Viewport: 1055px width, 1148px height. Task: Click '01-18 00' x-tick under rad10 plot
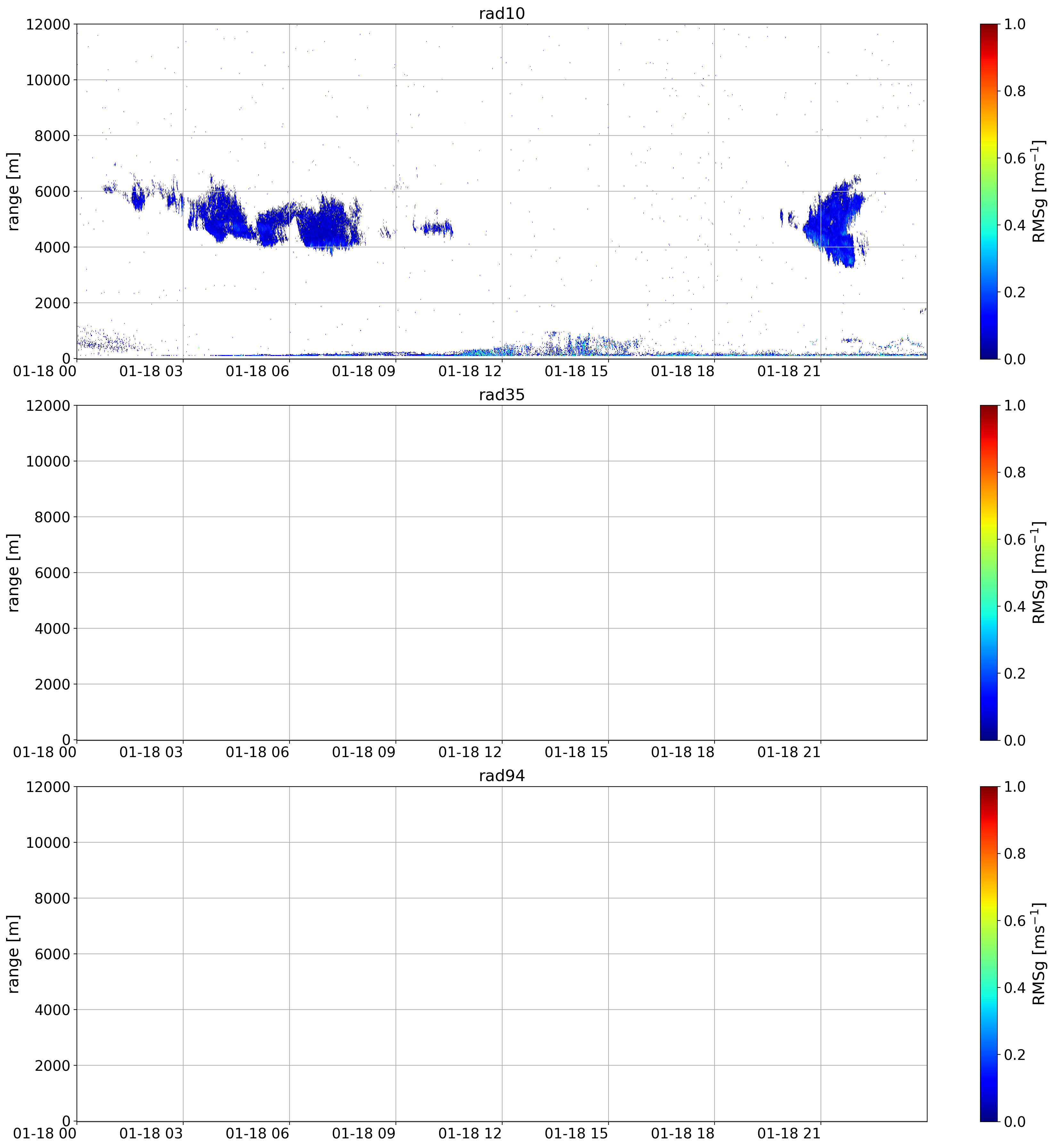[45, 371]
